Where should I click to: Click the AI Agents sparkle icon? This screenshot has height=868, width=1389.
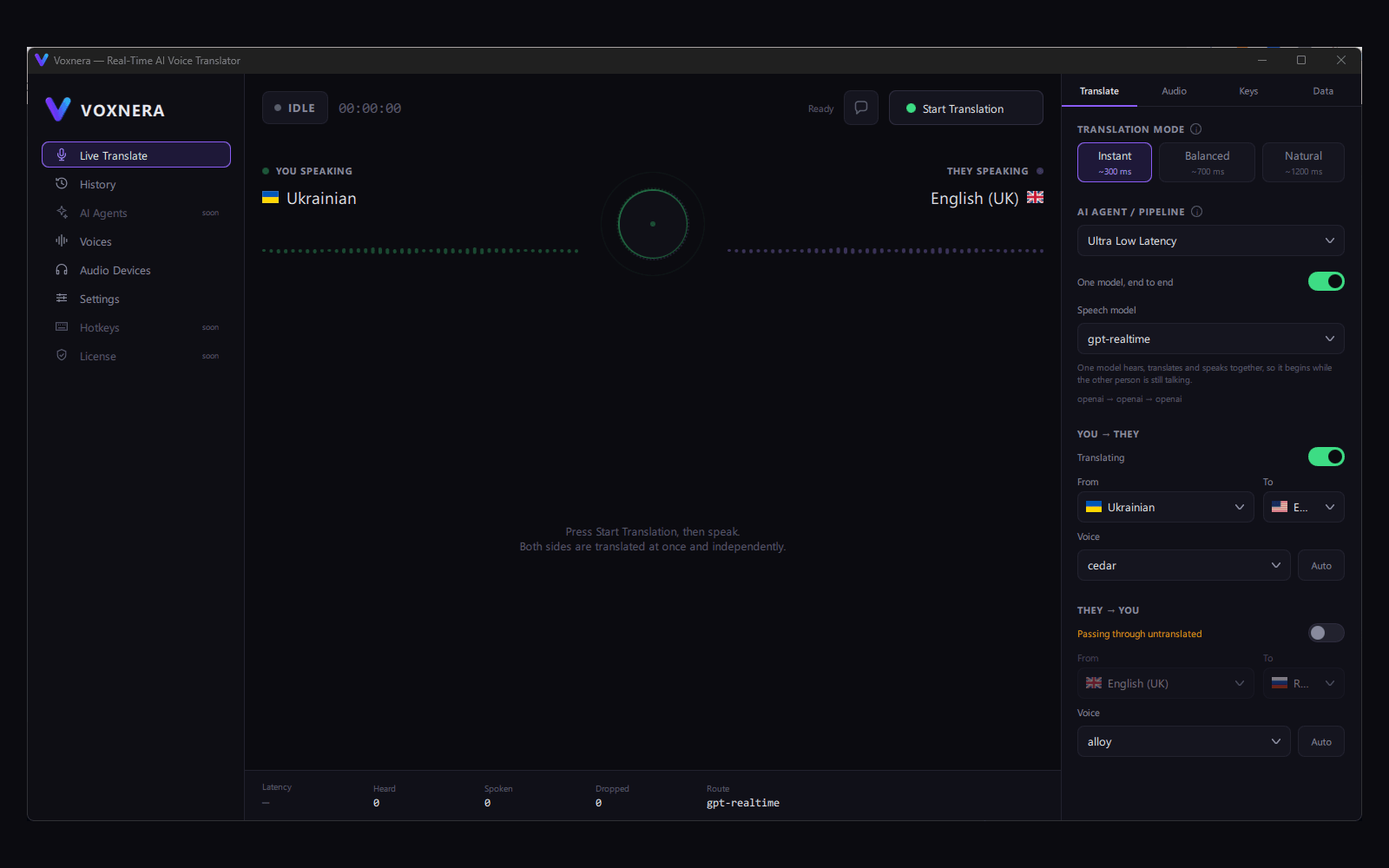pyautogui.click(x=62, y=213)
